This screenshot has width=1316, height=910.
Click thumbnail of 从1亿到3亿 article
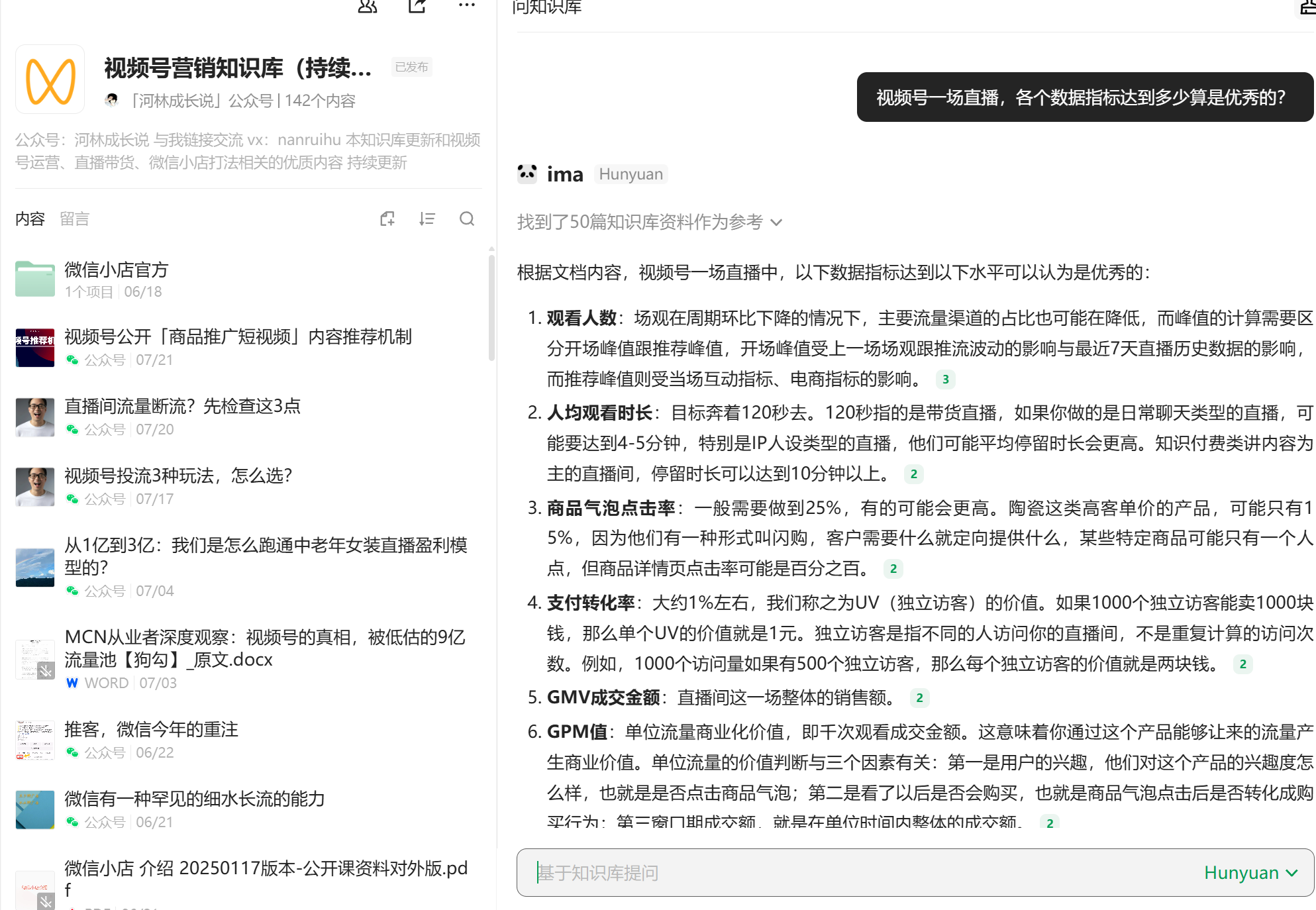(x=35, y=568)
